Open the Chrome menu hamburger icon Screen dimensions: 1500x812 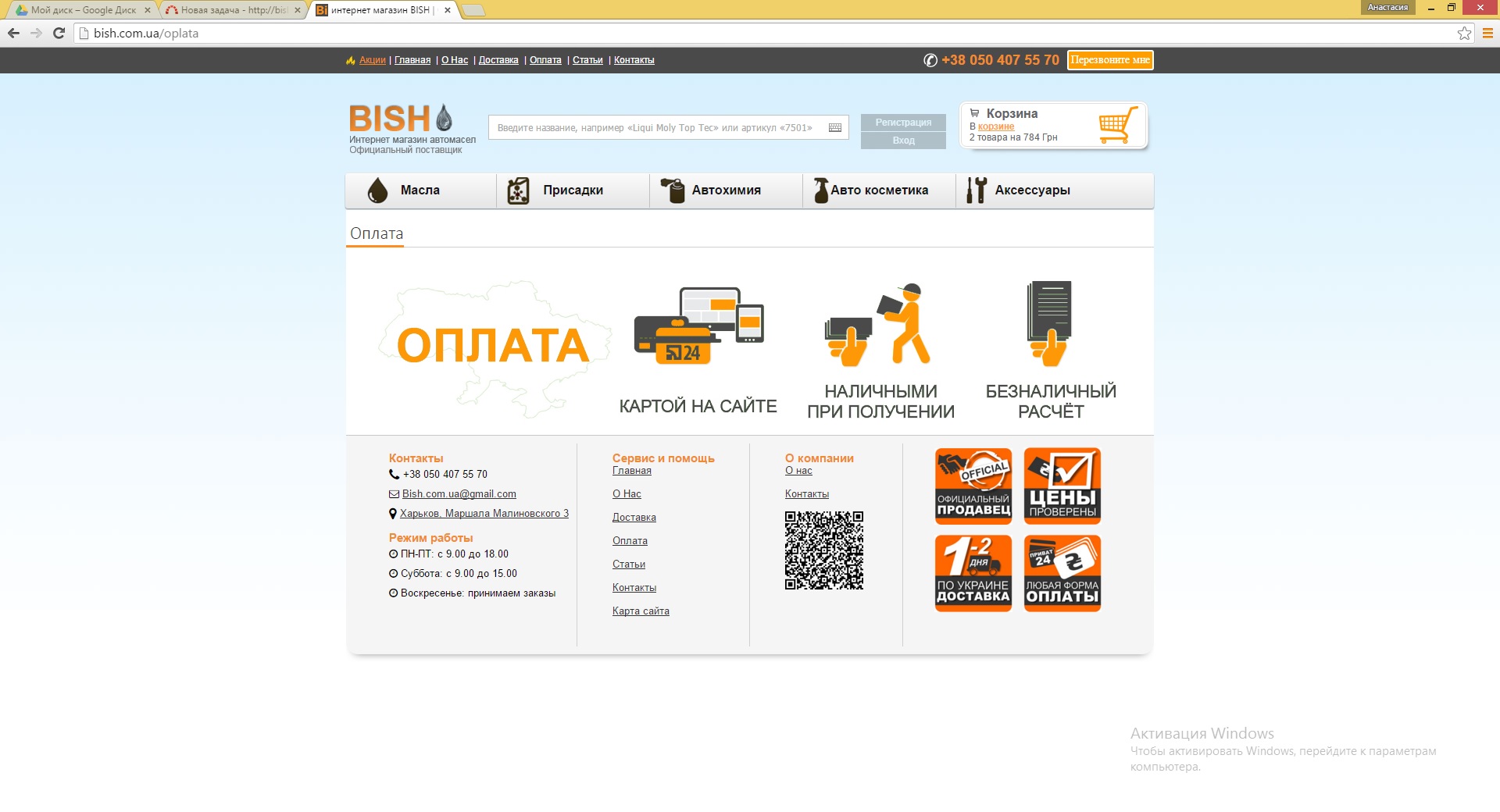[1487, 33]
